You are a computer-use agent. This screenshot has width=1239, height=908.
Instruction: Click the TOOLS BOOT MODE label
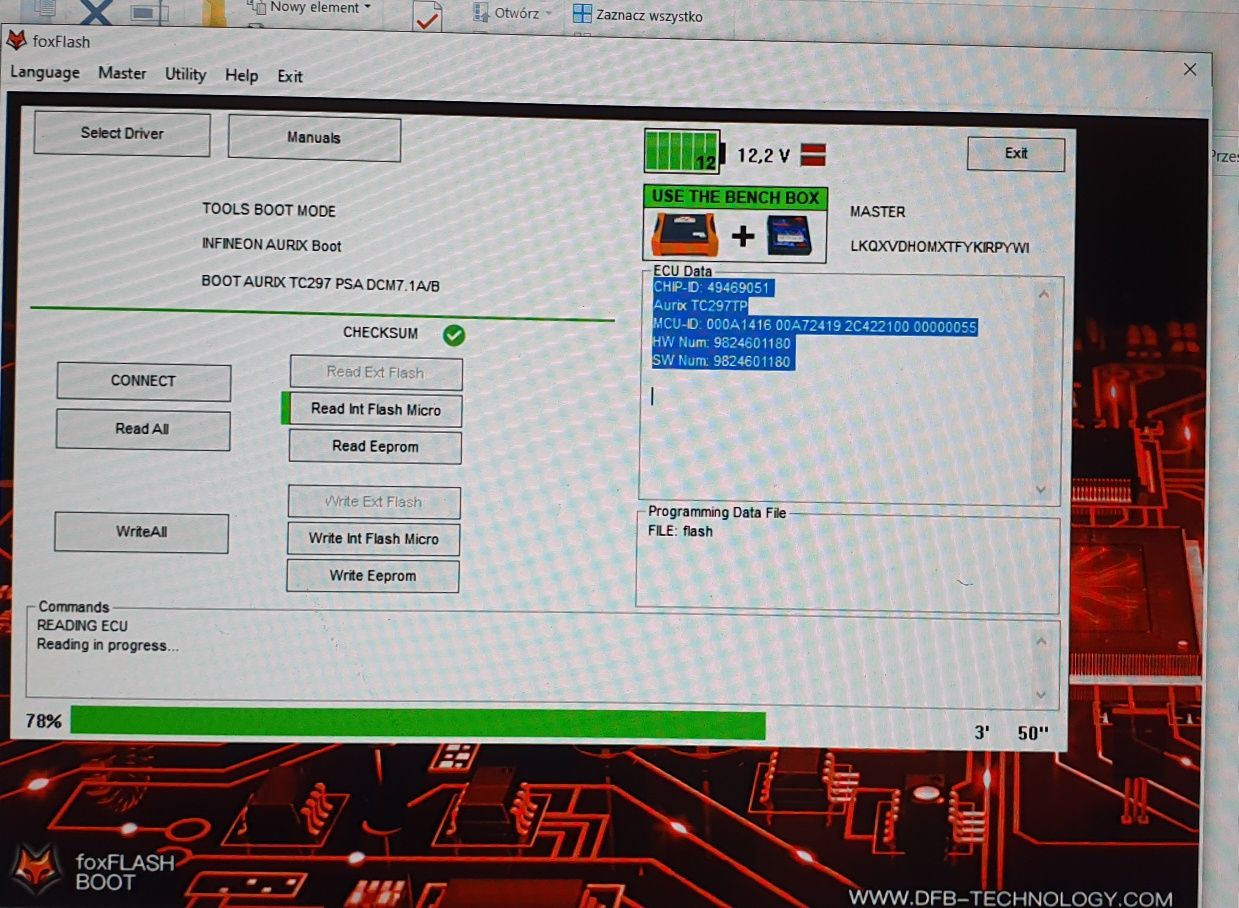coord(269,210)
